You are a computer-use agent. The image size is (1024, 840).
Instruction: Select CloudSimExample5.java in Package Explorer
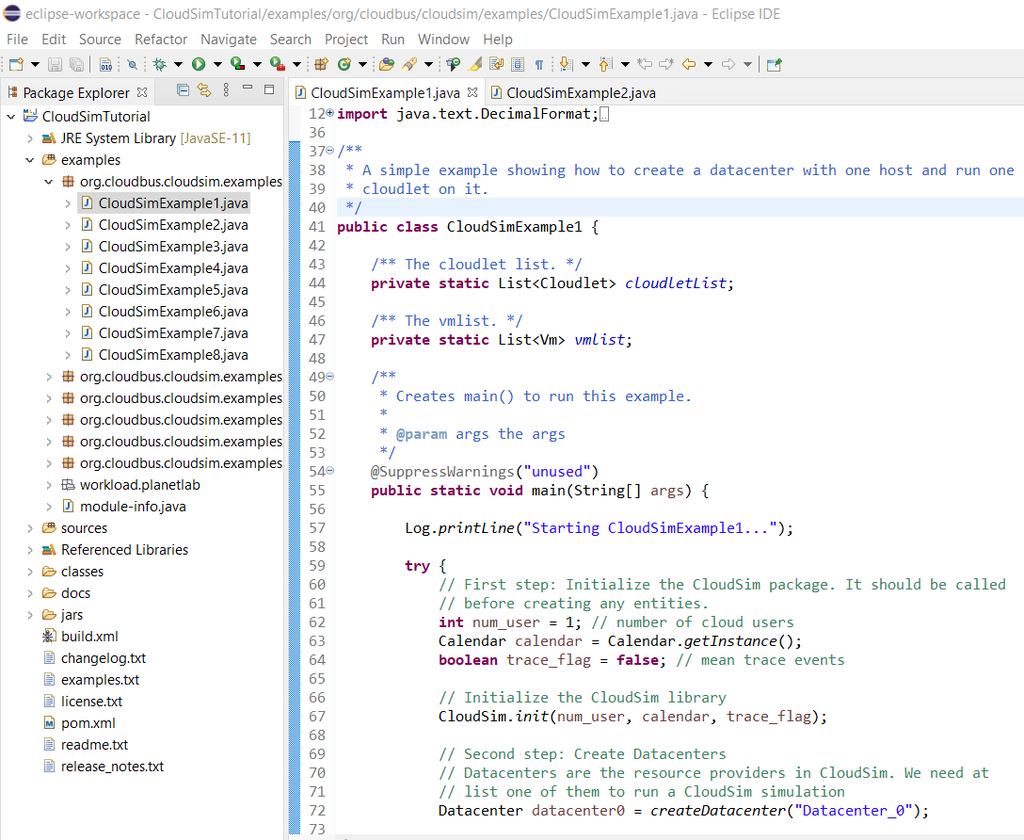coord(173,290)
